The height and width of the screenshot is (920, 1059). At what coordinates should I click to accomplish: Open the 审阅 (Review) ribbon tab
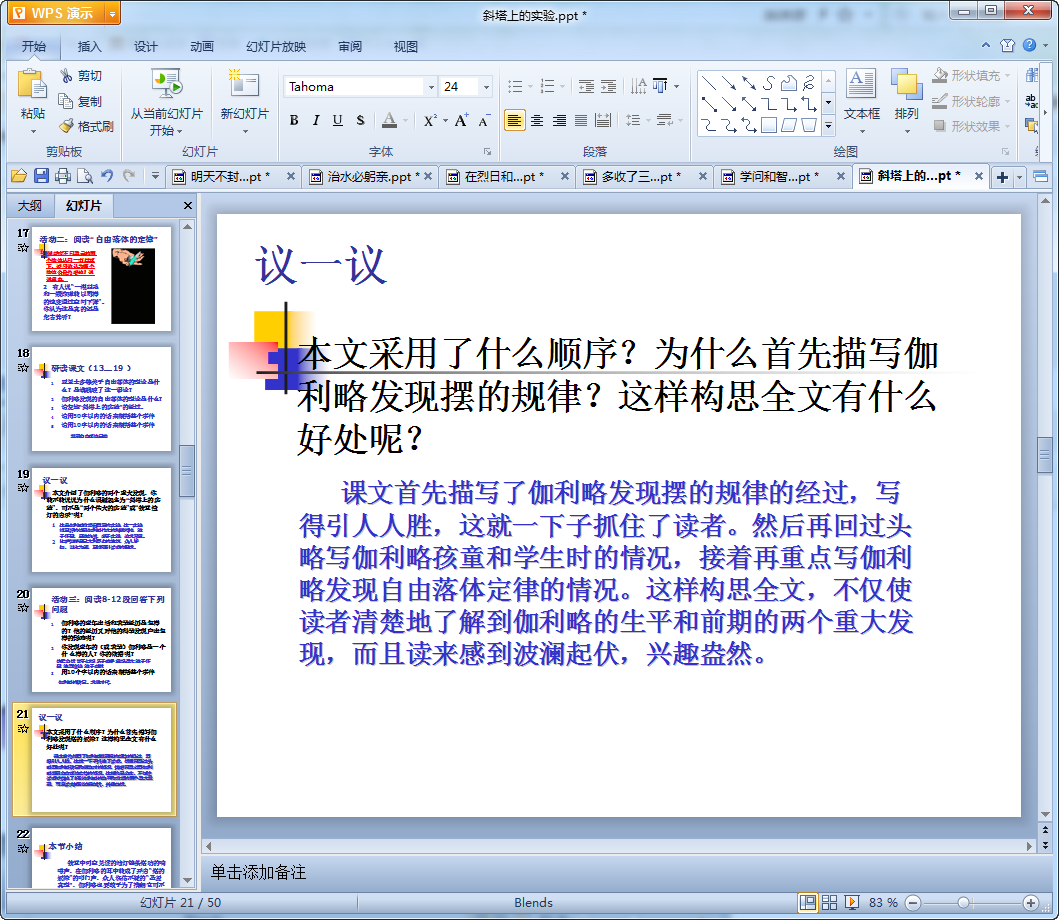pyautogui.click(x=350, y=46)
